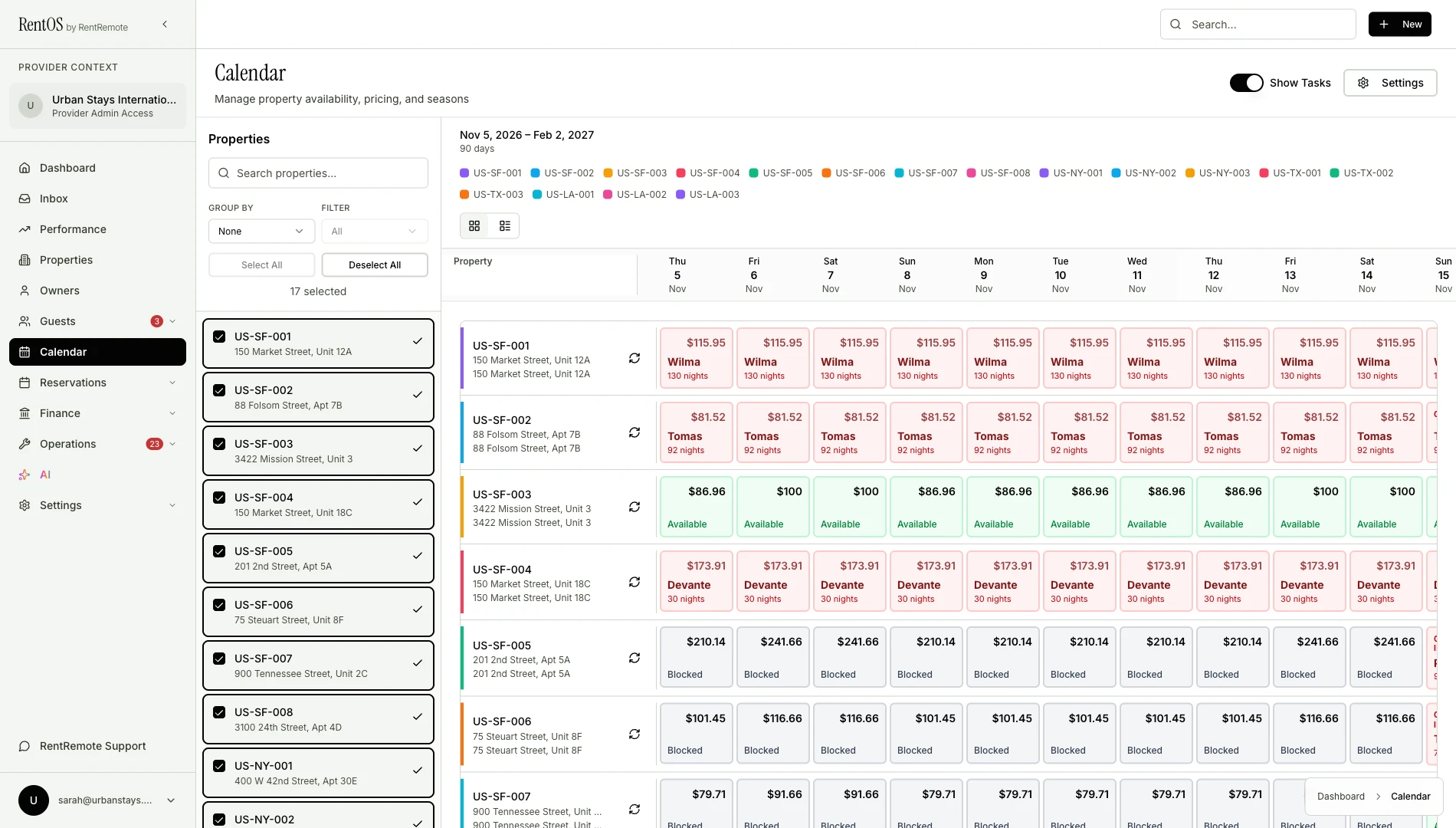Click the sync icon for US-SF-006 row
1456x828 pixels.
tap(635, 734)
